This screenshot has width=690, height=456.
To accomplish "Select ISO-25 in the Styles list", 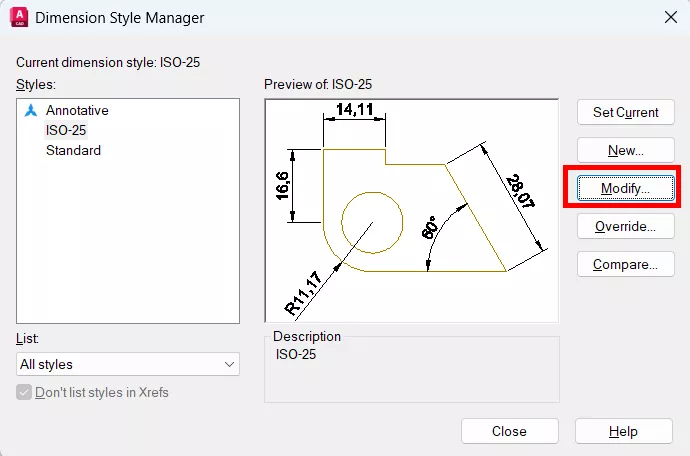I will 66,130.
